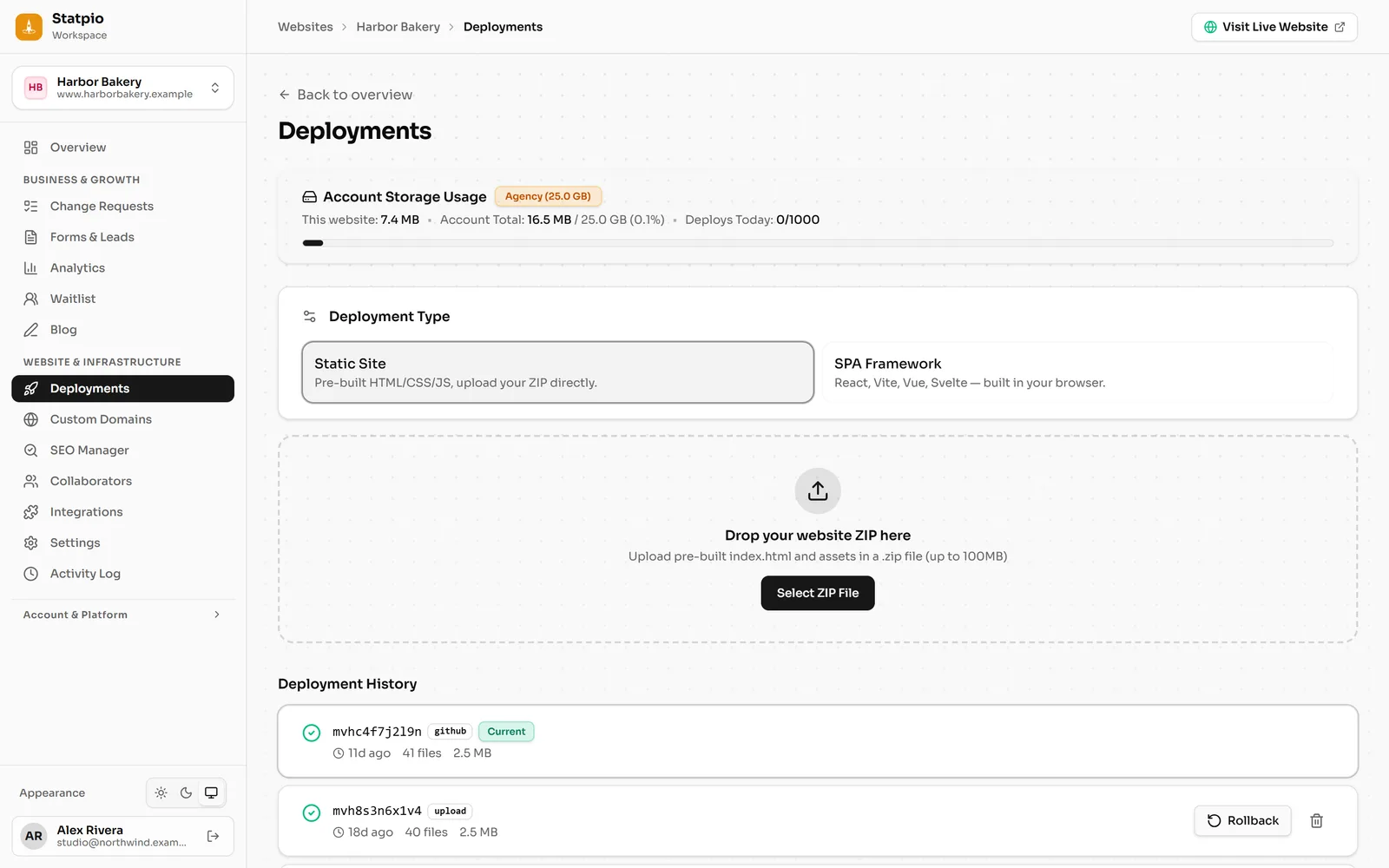Switch appearance to system mode
Screen dimensions: 1389x868
coord(211,792)
